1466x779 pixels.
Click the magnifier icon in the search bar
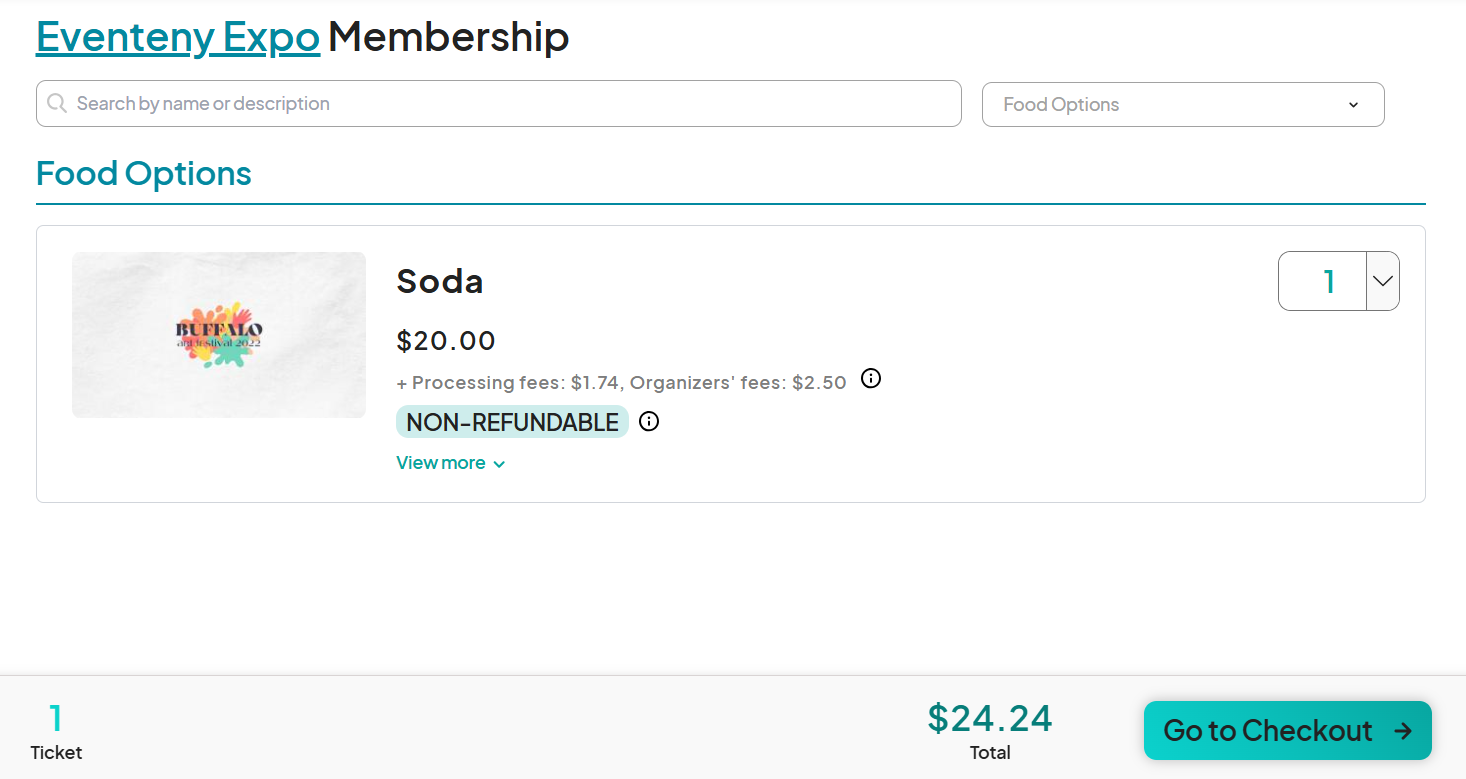point(57,104)
